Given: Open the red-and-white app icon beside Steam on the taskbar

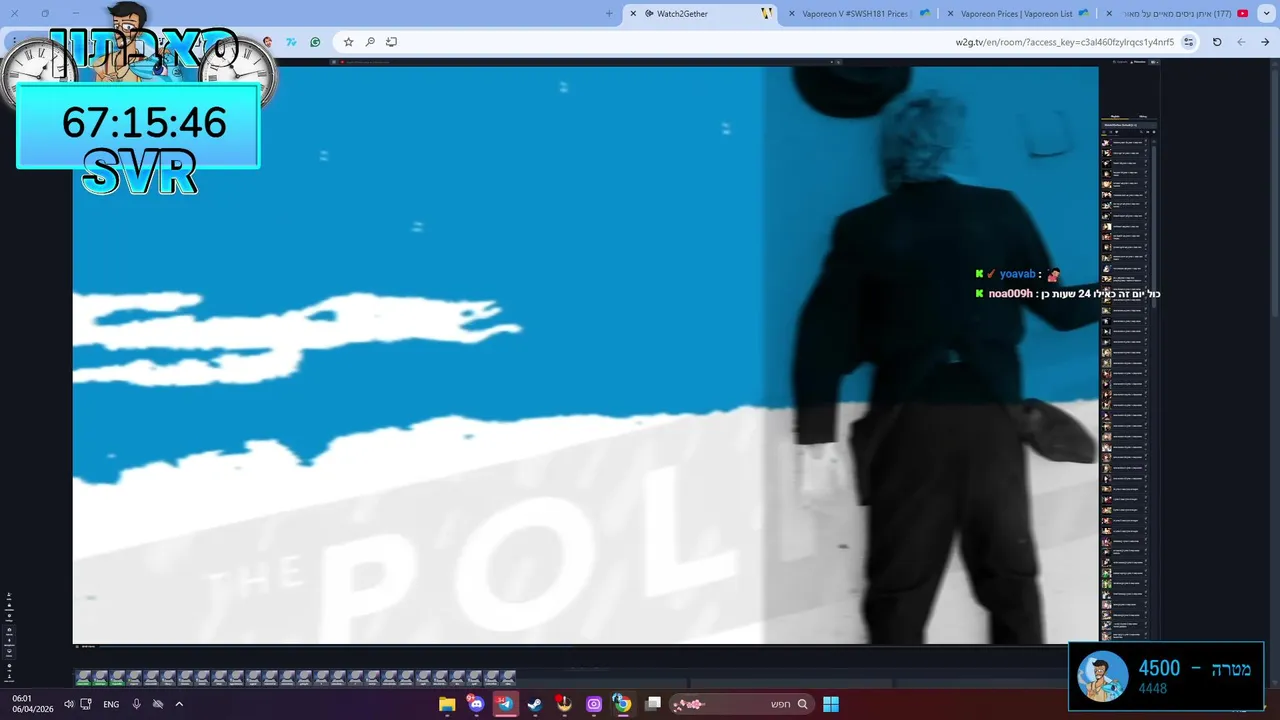Looking at the screenshot, I should tap(564, 704).
